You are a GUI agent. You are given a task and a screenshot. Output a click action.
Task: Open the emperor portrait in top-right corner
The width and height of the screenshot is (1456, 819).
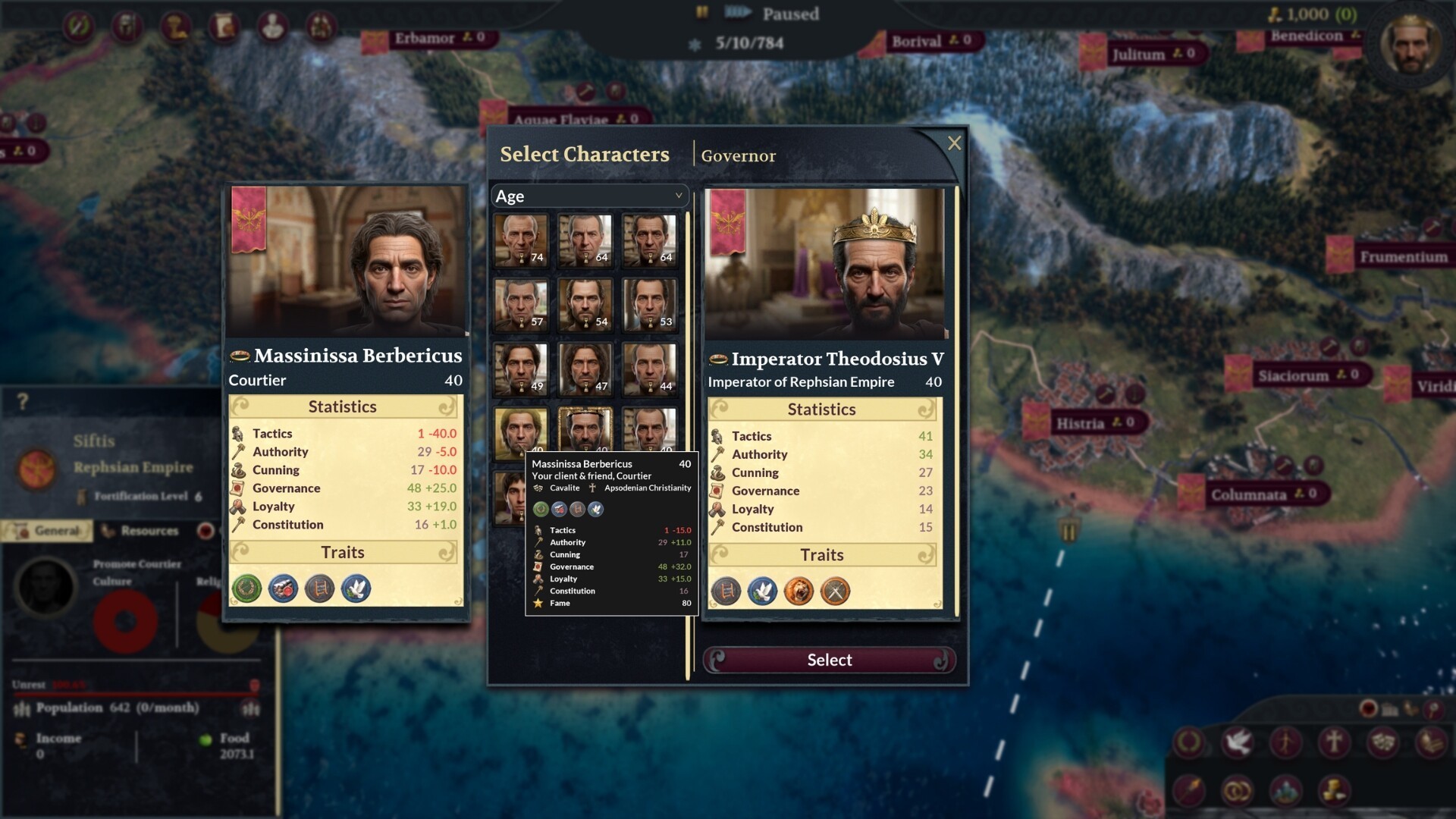pyautogui.click(x=1410, y=44)
